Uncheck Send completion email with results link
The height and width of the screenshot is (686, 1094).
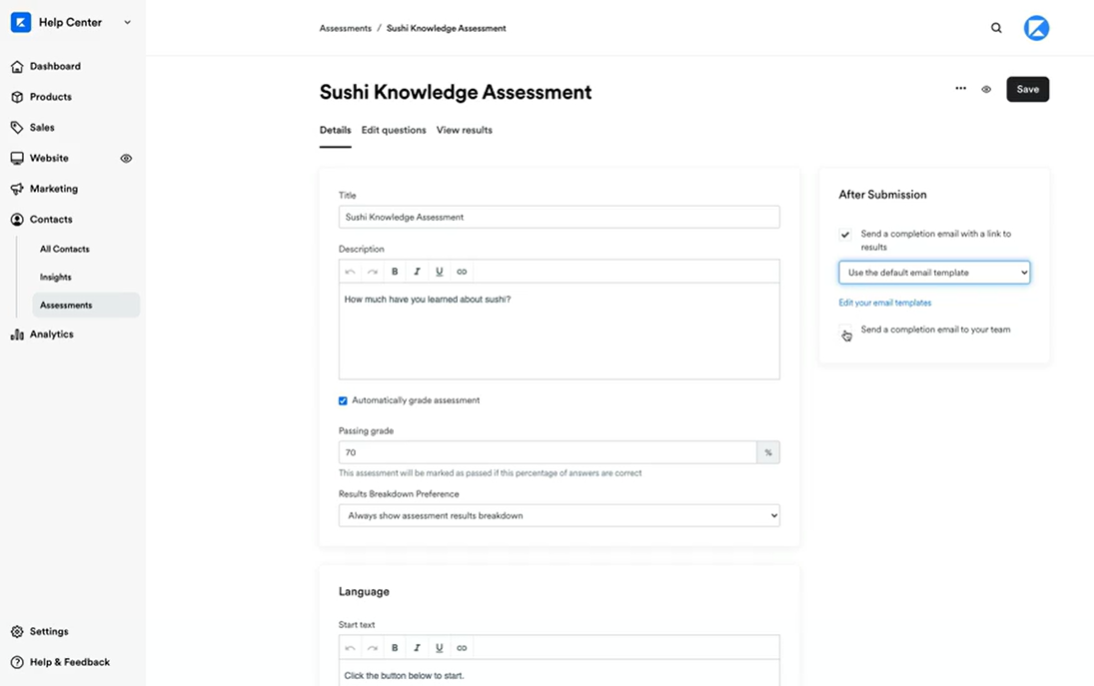pyautogui.click(x=845, y=235)
